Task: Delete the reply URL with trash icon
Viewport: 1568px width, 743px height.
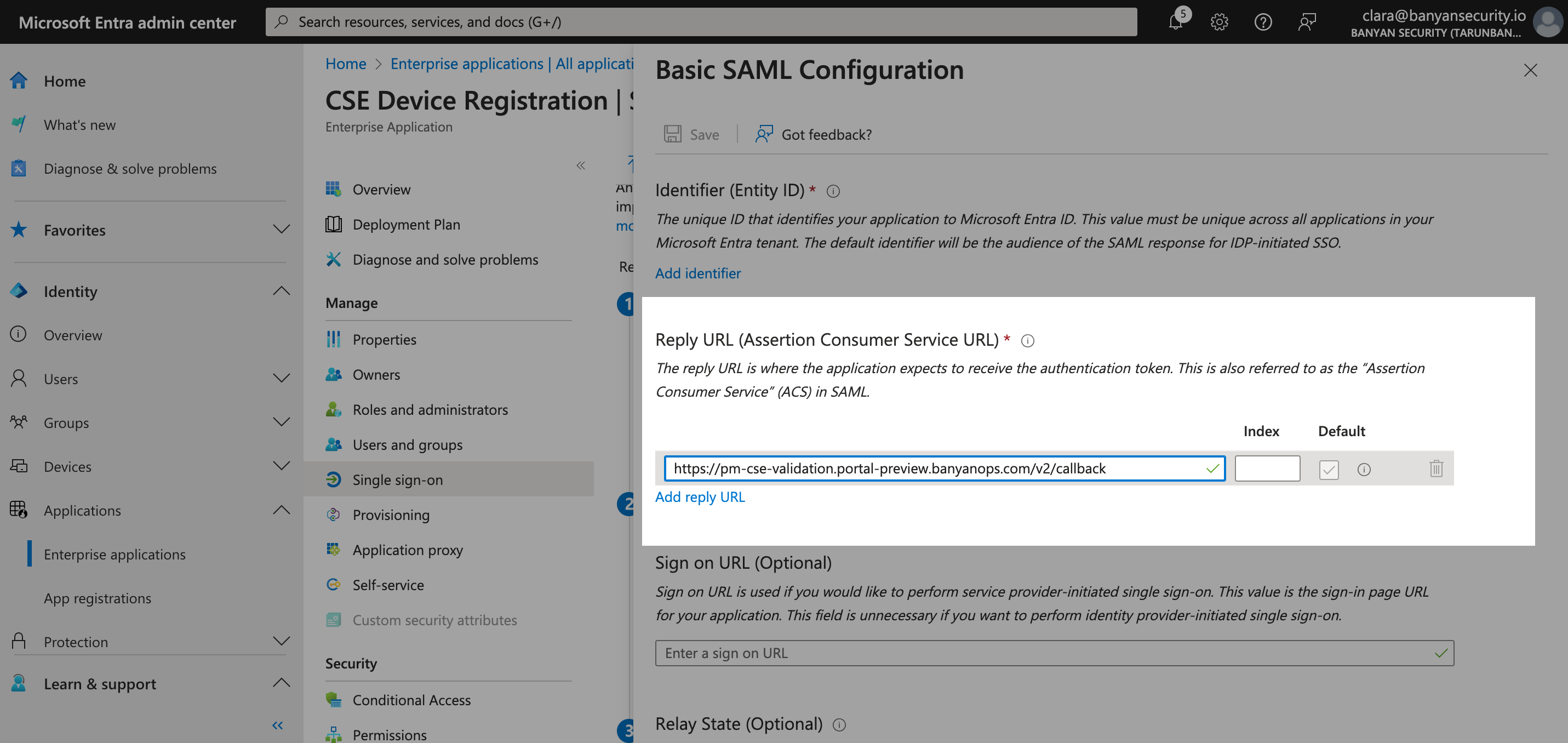Action: pos(1436,468)
